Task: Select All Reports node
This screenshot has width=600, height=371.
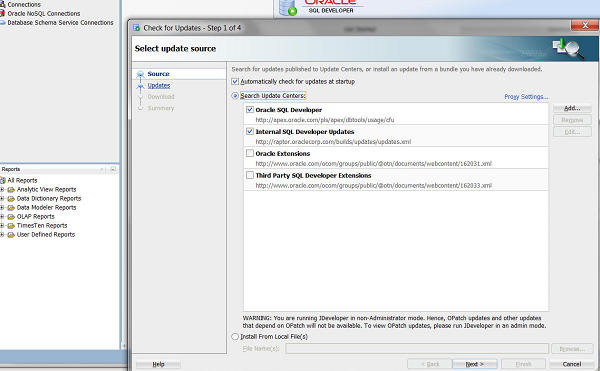Action: point(22,180)
